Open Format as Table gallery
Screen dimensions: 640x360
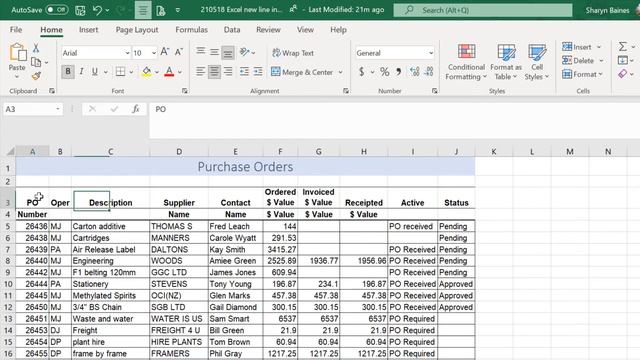506,62
